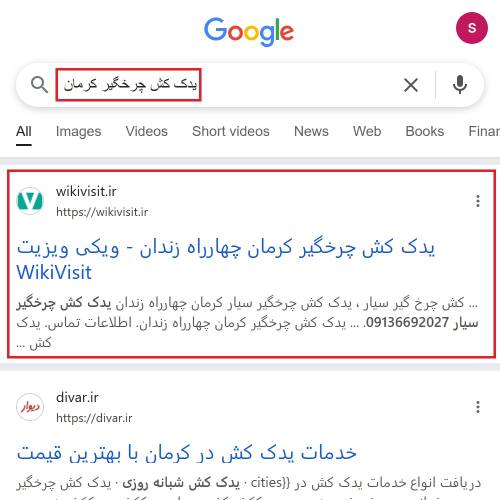500x500 pixels.
Task: Clear the search query with the X
Action: coord(411,85)
